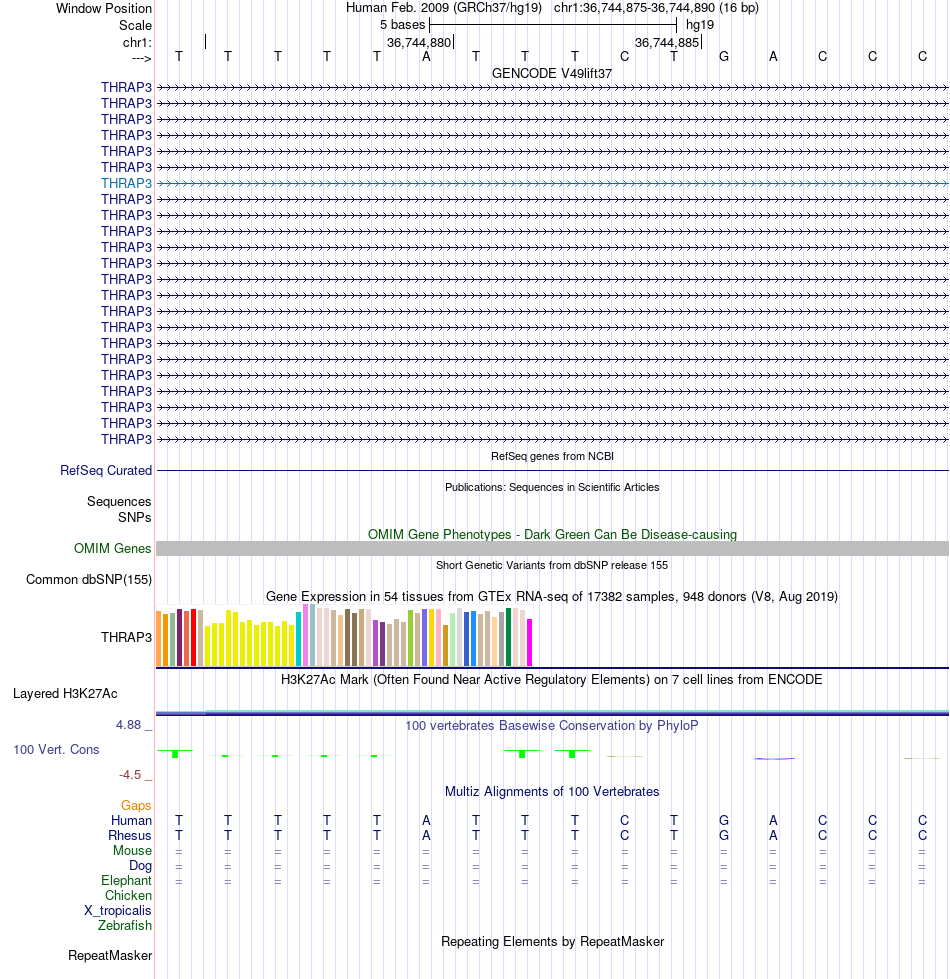The height and width of the screenshot is (979, 950).
Task: Select the SNPs label under Publications
Action: click(x=134, y=518)
